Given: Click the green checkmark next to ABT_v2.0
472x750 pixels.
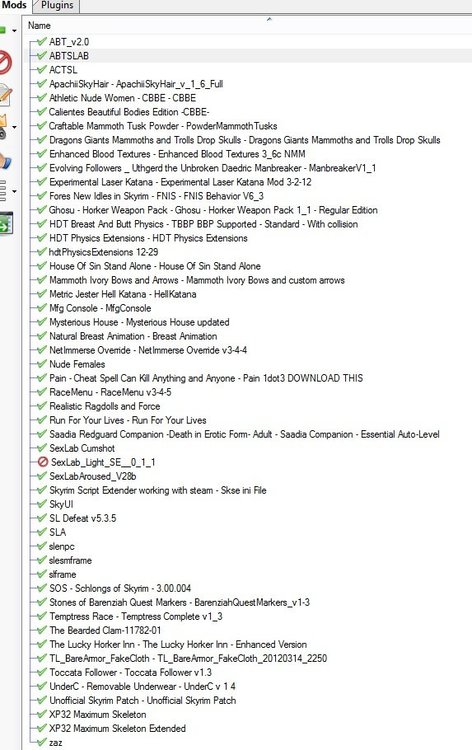Looking at the screenshot, I should click(x=42, y=42).
